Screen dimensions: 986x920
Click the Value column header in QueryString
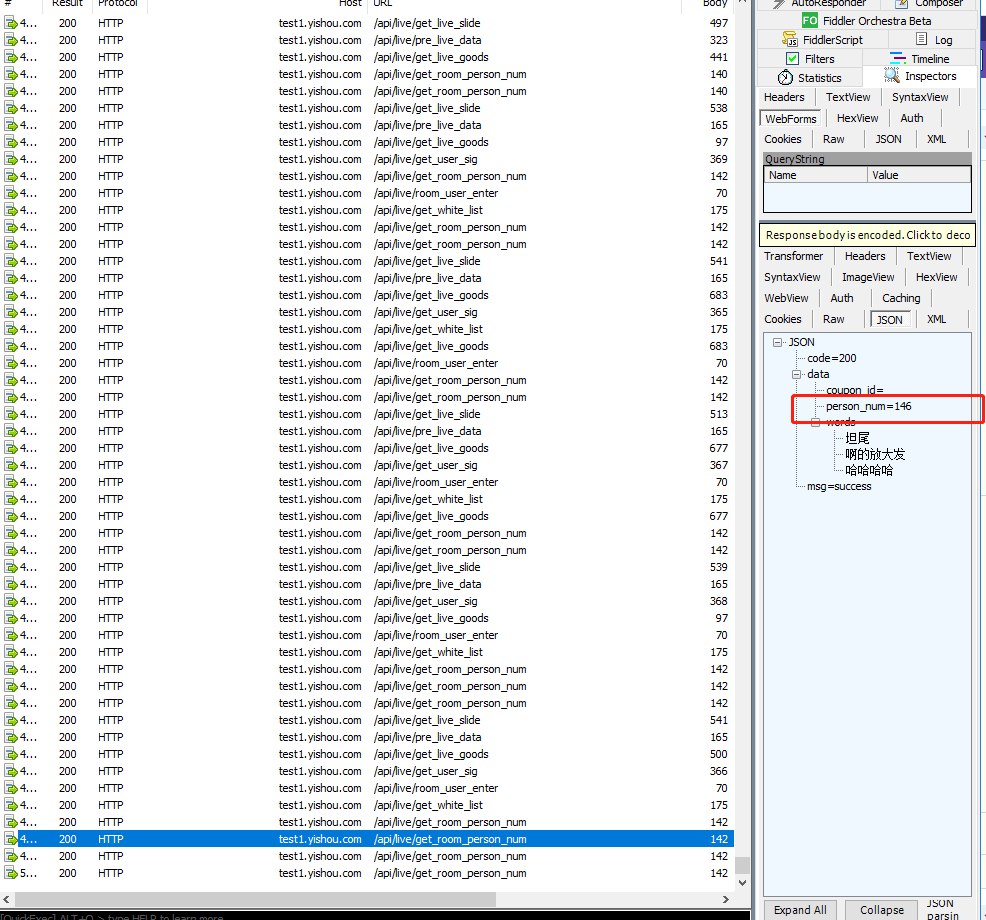(919, 175)
